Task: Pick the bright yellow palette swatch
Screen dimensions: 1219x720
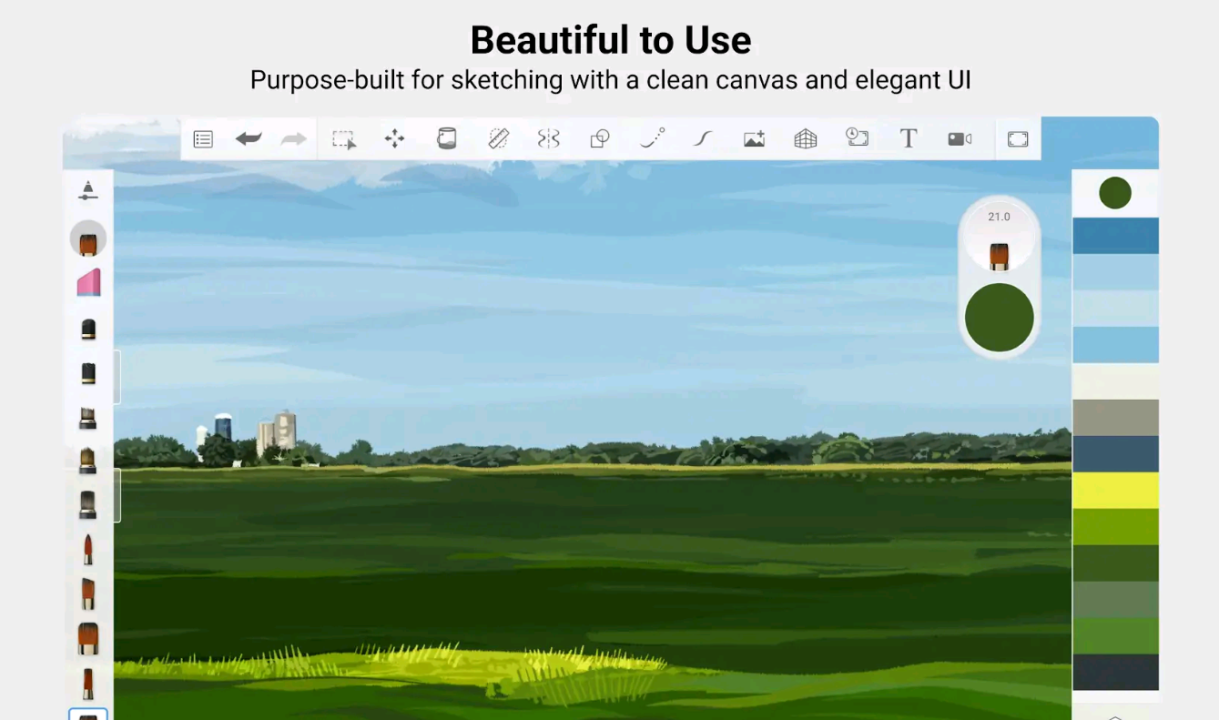Action: pos(1116,491)
